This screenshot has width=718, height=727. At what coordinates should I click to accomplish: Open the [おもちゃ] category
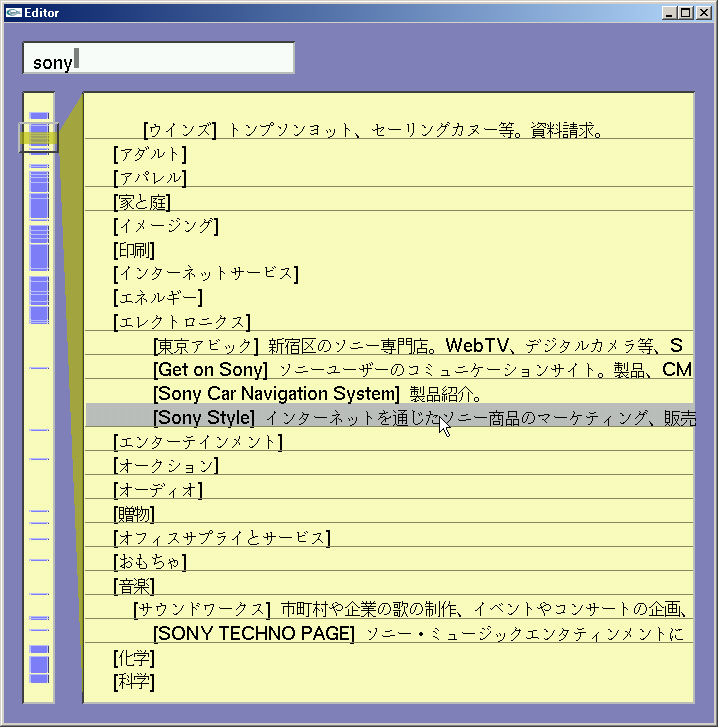[x=150, y=562]
